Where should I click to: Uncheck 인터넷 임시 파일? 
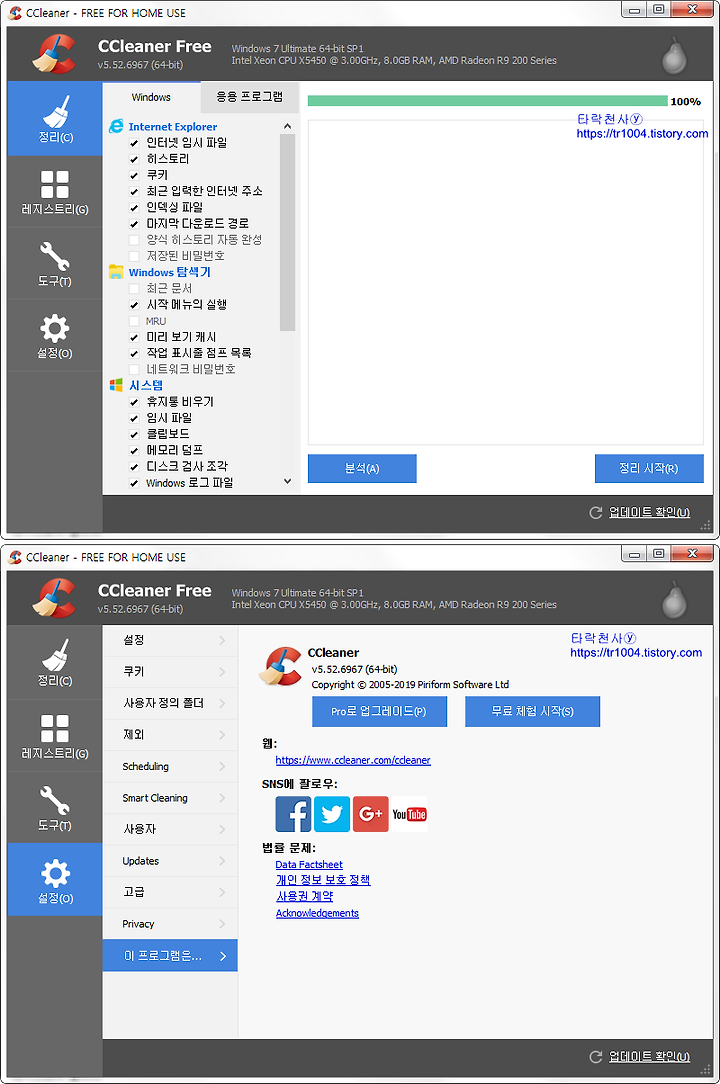pos(134,143)
